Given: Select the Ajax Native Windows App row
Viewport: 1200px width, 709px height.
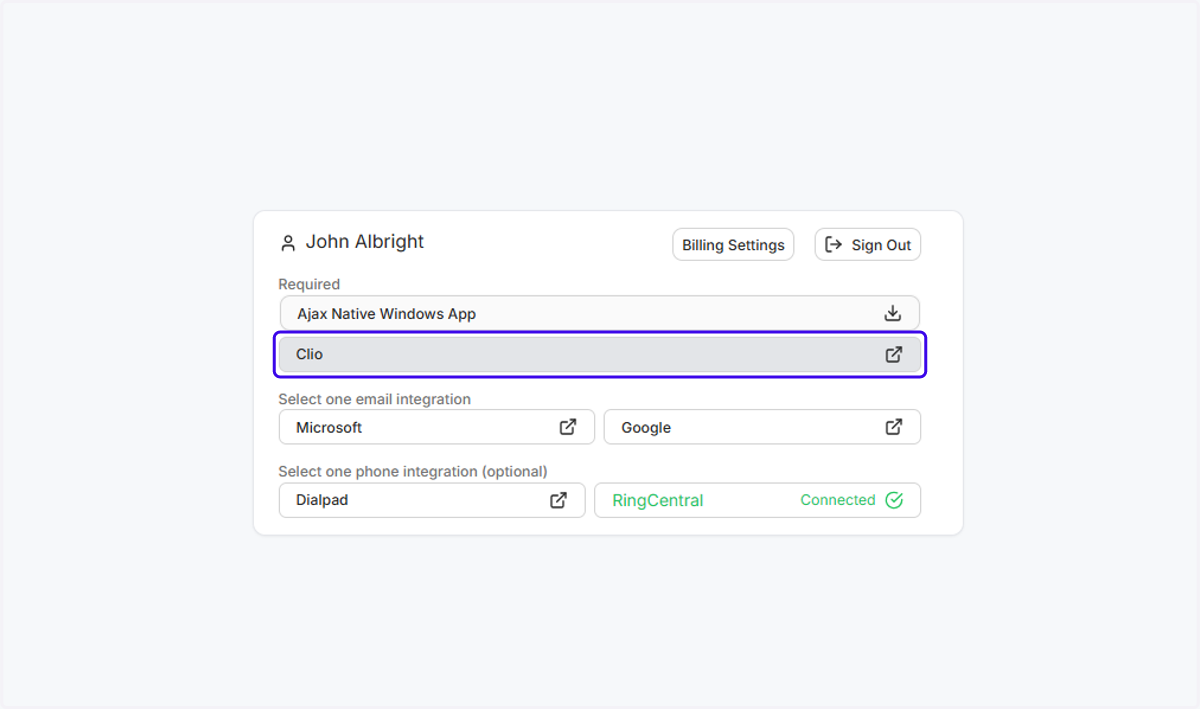Looking at the screenshot, I should click(600, 313).
